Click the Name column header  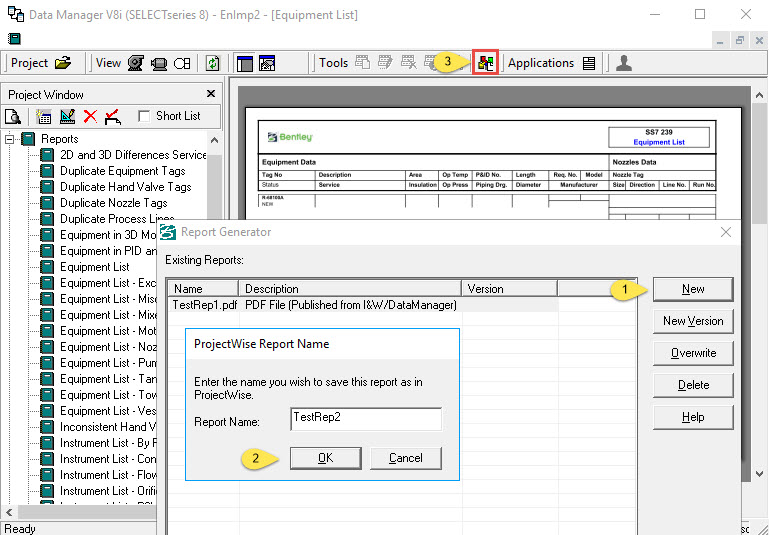[x=203, y=288]
